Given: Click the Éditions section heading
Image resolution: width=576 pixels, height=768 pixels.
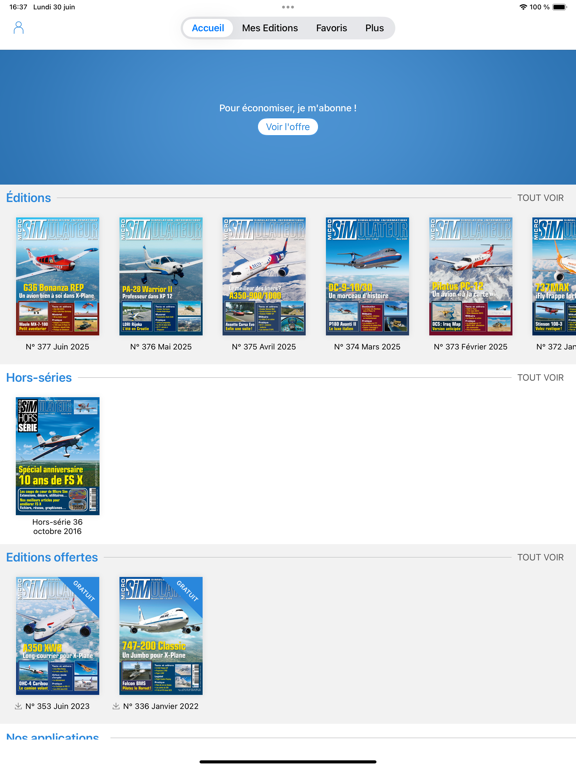Looking at the screenshot, I should [x=28, y=198].
